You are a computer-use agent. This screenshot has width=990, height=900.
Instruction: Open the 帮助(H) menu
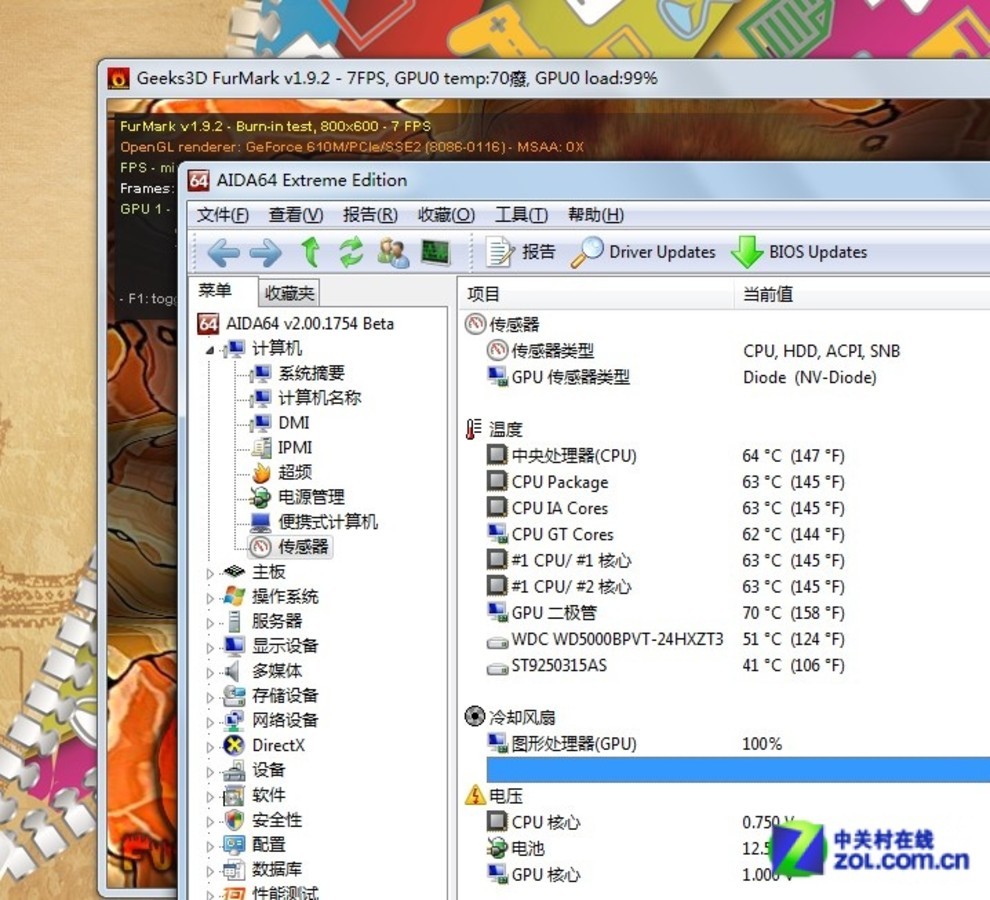[x=594, y=214]
